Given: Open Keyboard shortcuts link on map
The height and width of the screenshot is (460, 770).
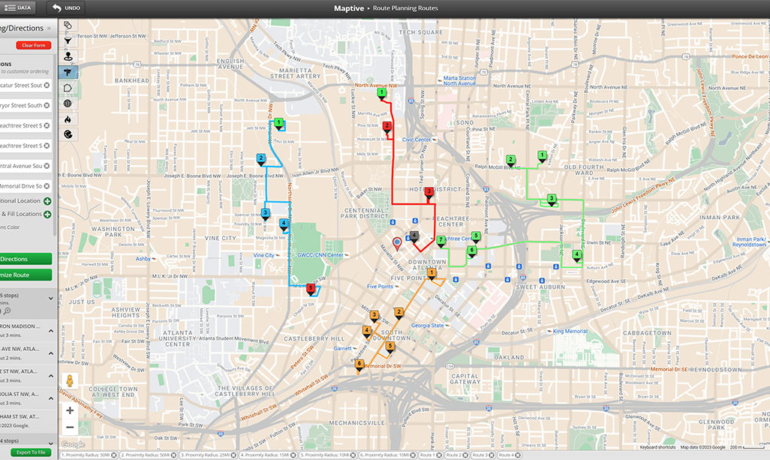Looking at the screenshot, I should coord(658,447).
